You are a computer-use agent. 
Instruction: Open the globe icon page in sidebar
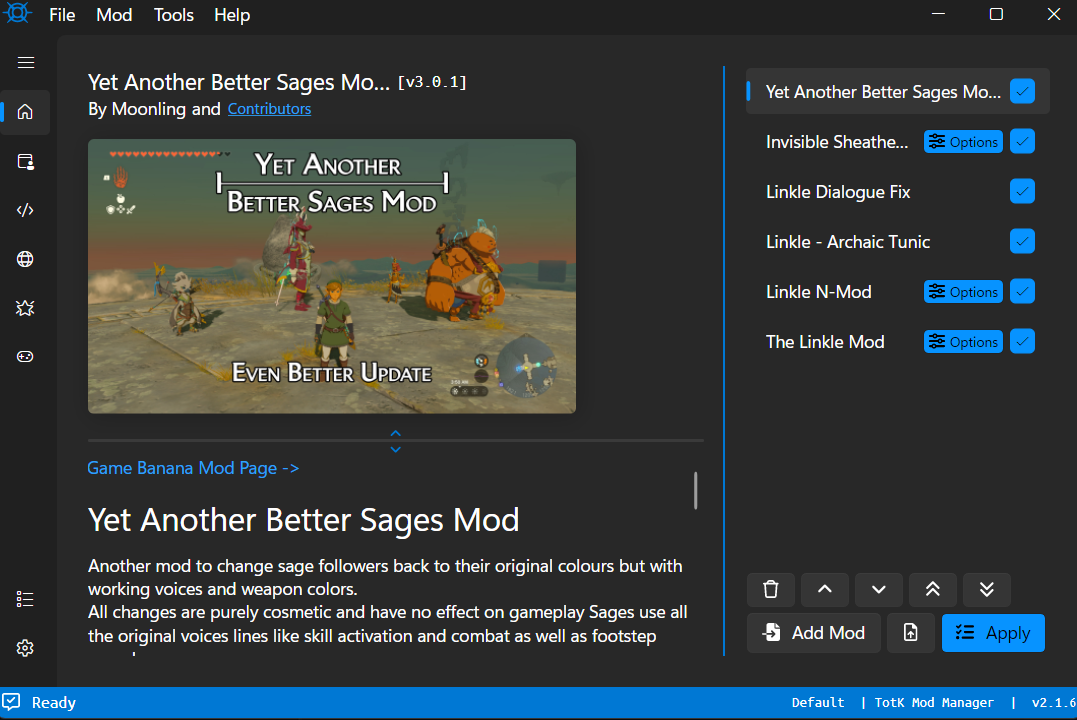(25, 259)
